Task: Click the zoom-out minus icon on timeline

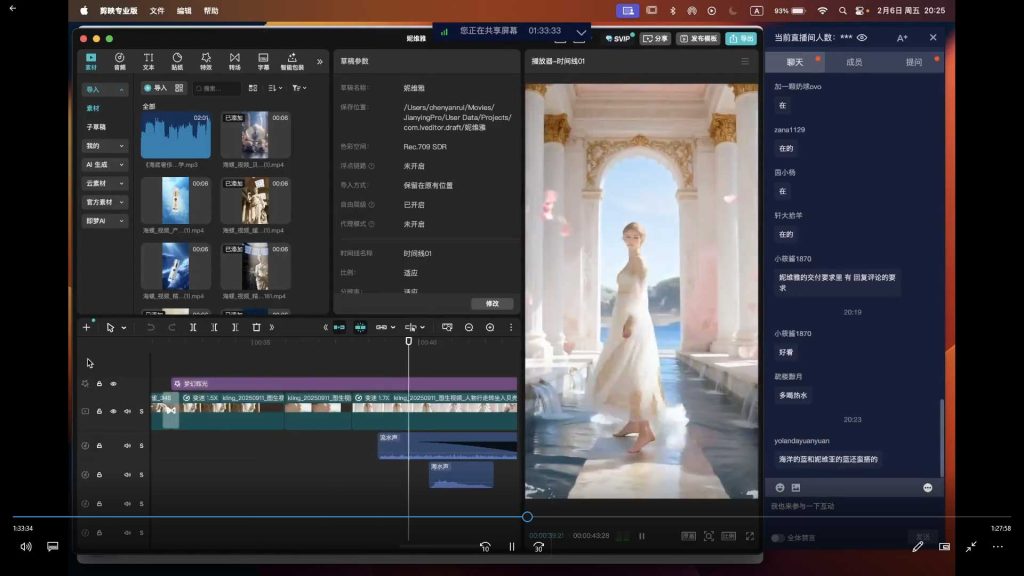Action: pos(469,327)
